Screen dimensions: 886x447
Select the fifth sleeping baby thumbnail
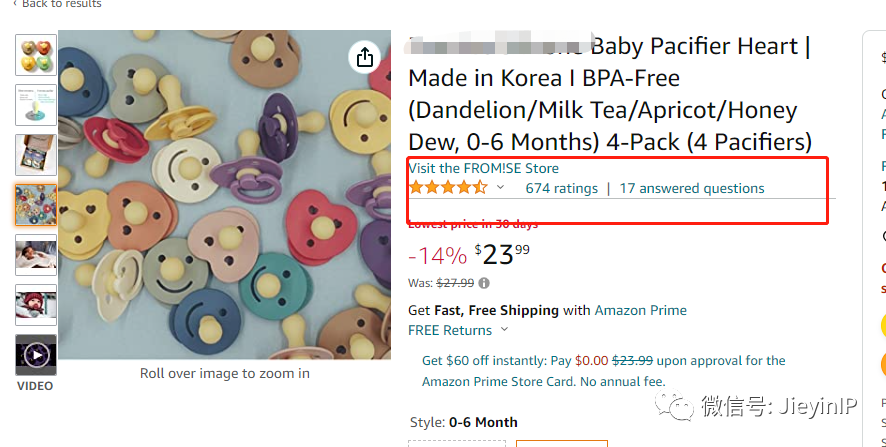point(36,255)
